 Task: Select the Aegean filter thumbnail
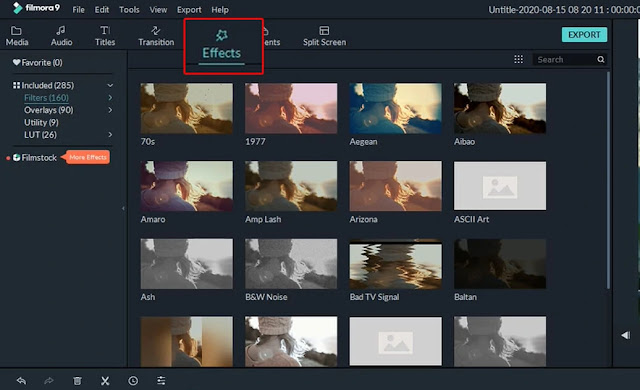click(x=396, y=109)
